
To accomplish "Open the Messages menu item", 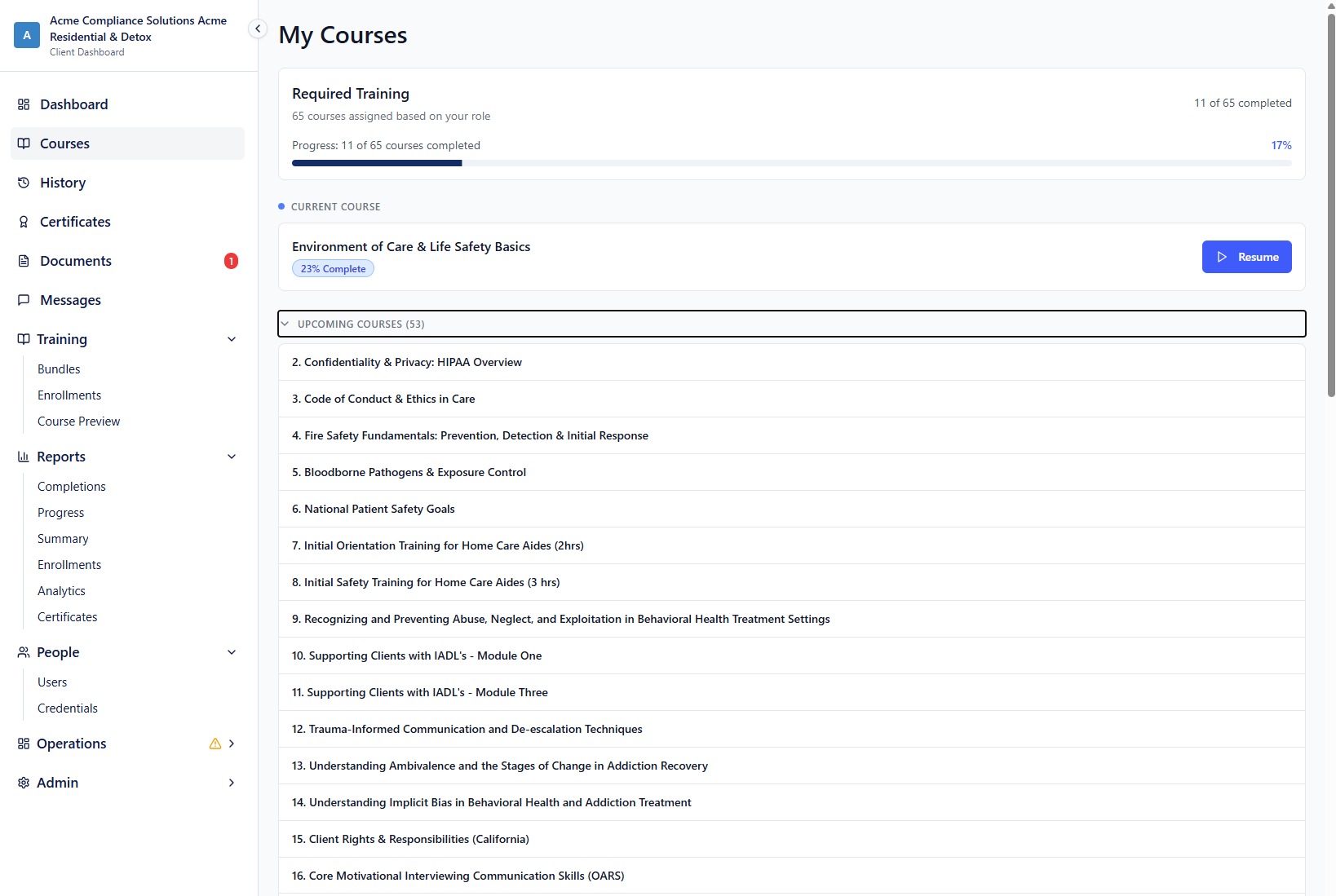I will click(x=127, y=300).
